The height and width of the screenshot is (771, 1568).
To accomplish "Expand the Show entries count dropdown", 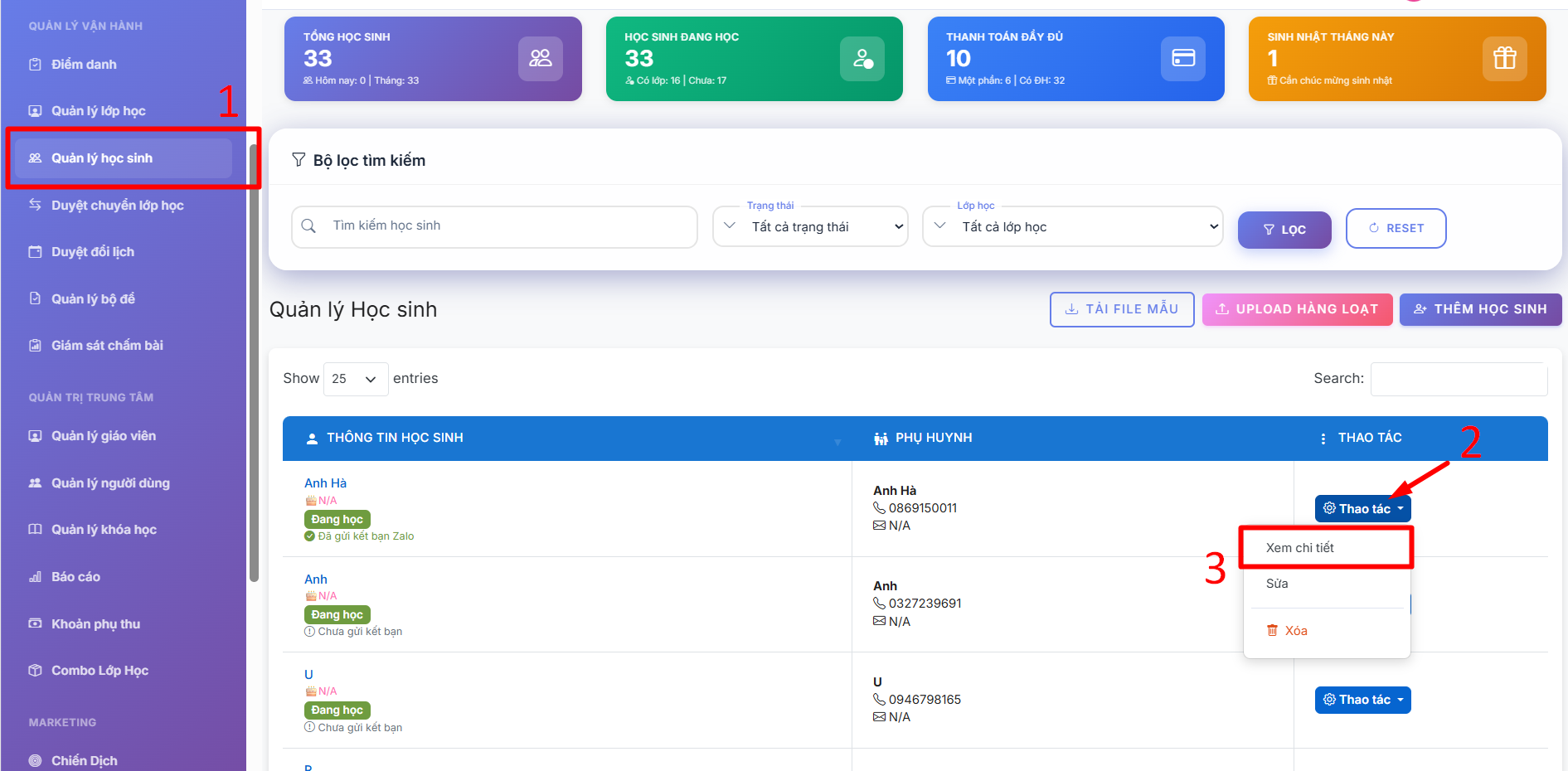I will coord(356,379).
